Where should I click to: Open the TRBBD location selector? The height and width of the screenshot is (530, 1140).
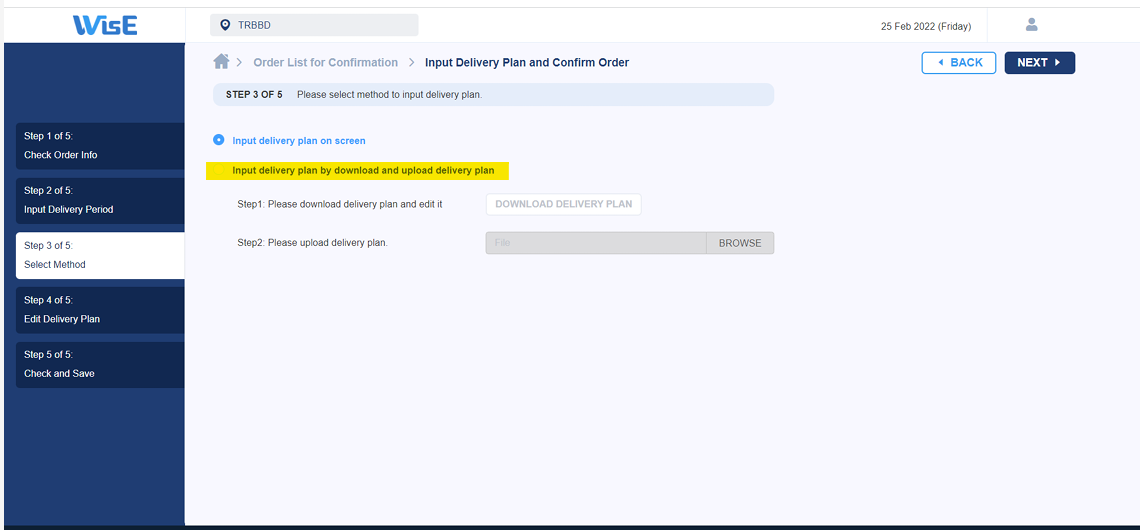314,25
